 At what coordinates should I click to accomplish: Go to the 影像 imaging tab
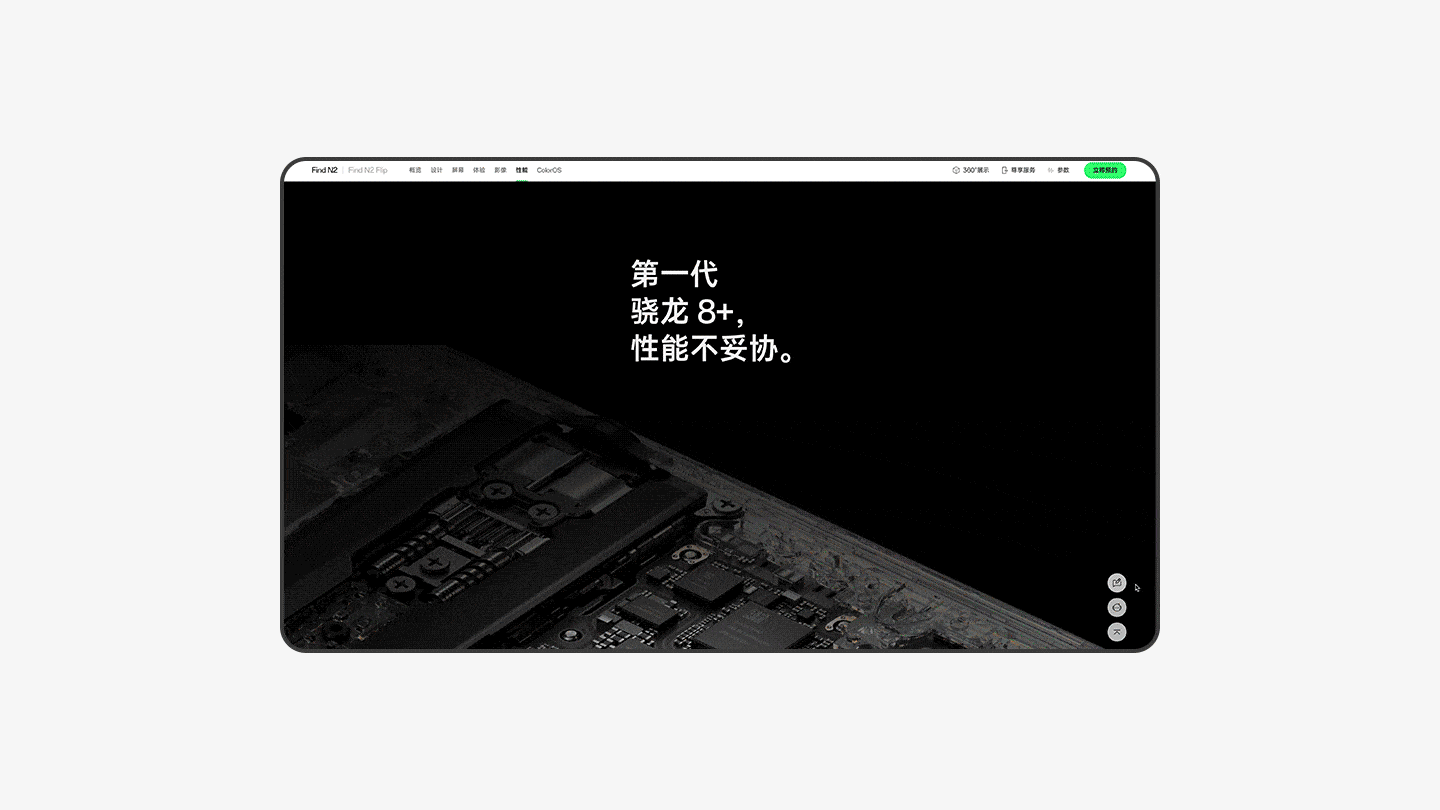click(500, 170)
